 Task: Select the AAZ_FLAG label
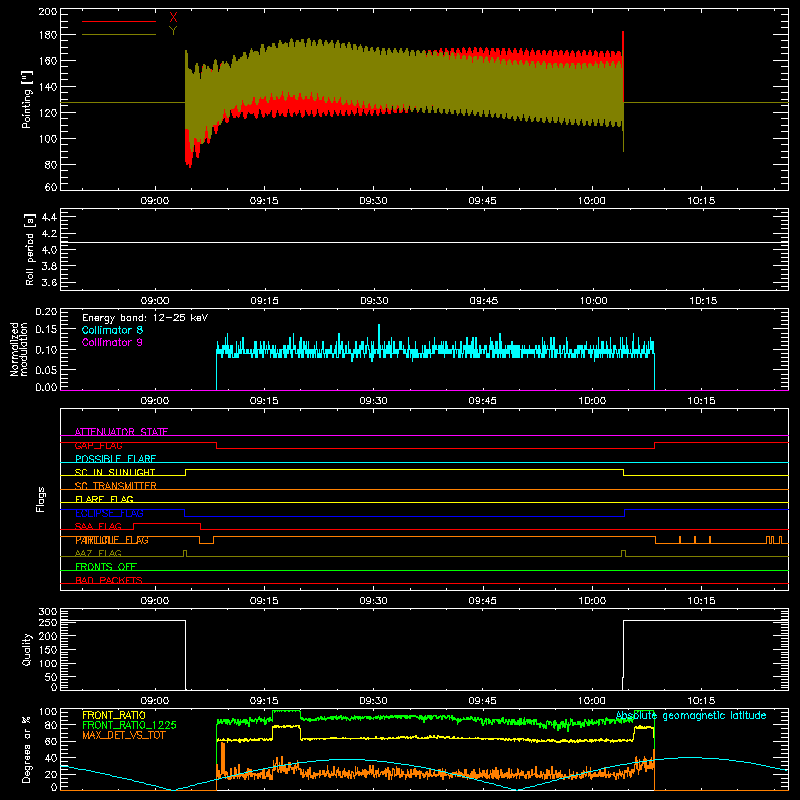click(x=98, y=553)
